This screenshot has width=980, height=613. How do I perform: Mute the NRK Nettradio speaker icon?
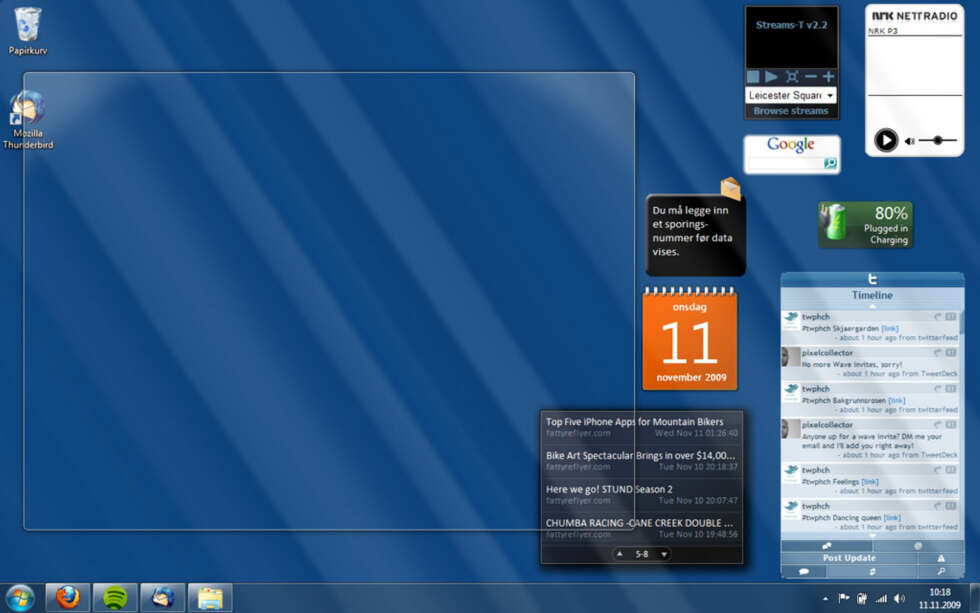click(x=909, y=141)
